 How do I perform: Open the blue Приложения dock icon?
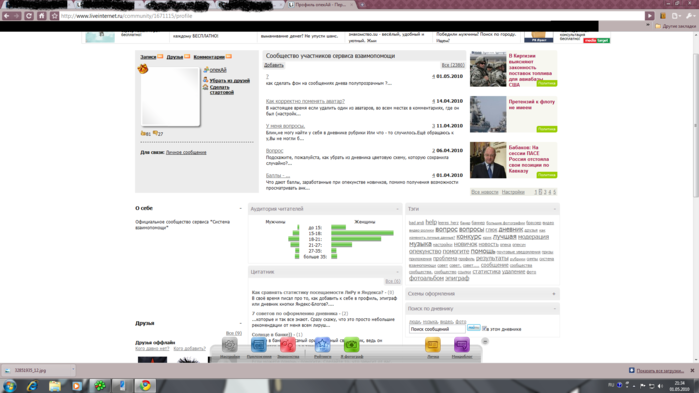tap(259, 345)
